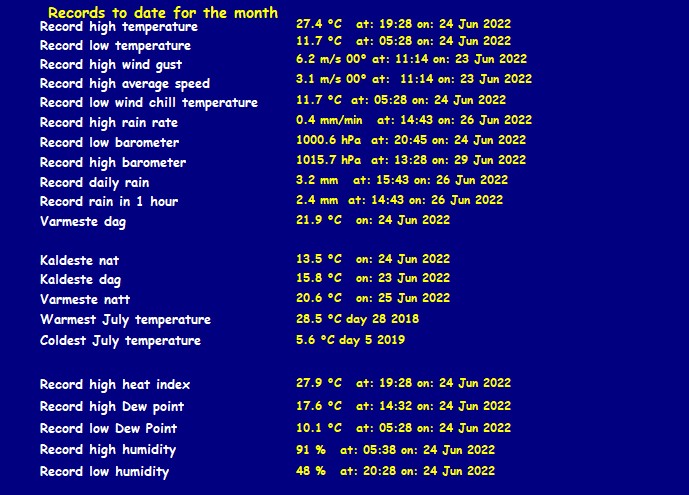
Task: Select the 'Record low temperature' label
Action: click(x=115, y=46)
